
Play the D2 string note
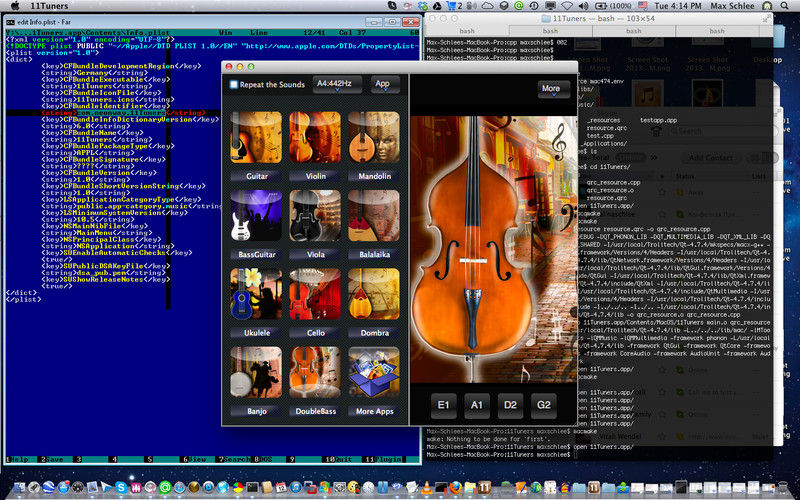click(510, 405)
